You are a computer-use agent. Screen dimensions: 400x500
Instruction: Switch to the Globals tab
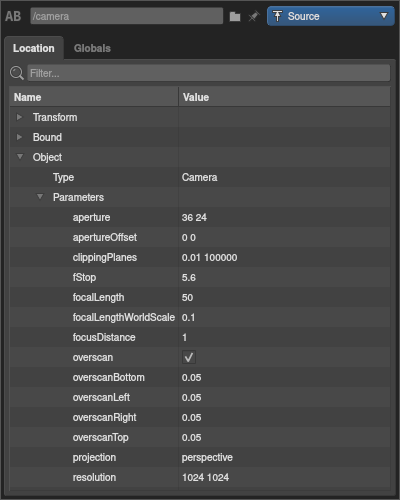[x=92, y=48]
